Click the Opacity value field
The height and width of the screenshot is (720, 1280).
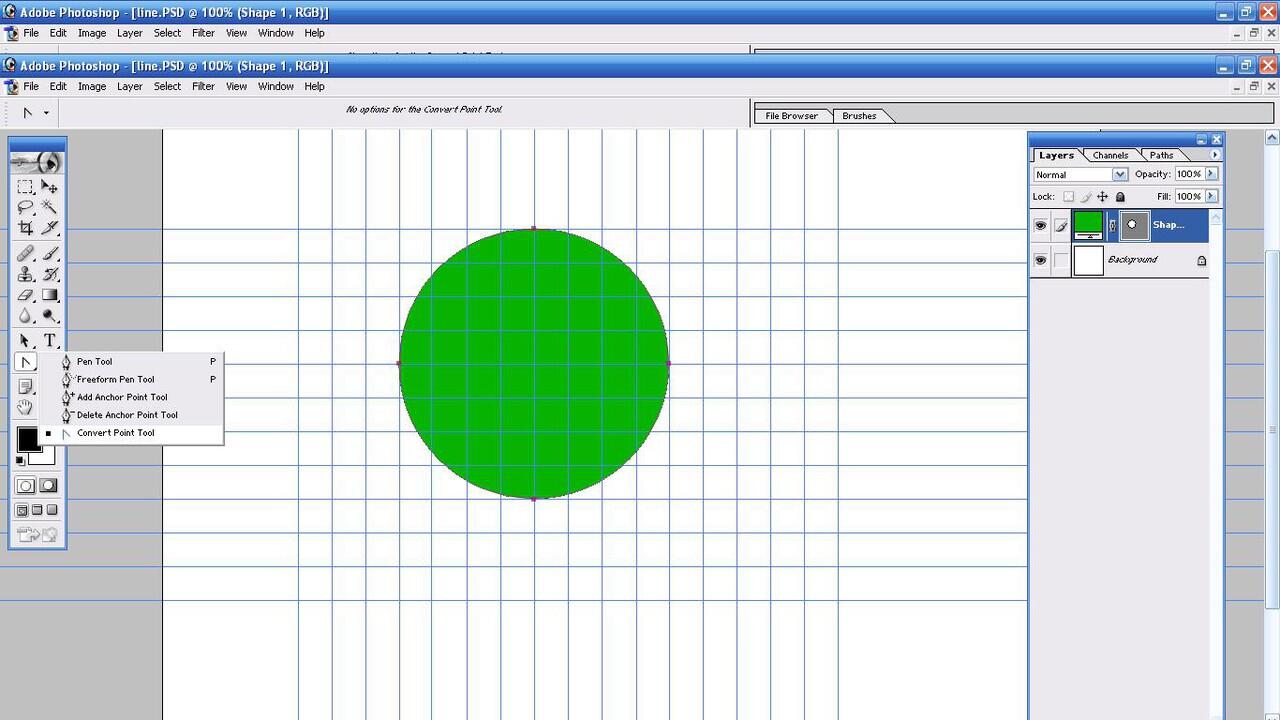1188,174
